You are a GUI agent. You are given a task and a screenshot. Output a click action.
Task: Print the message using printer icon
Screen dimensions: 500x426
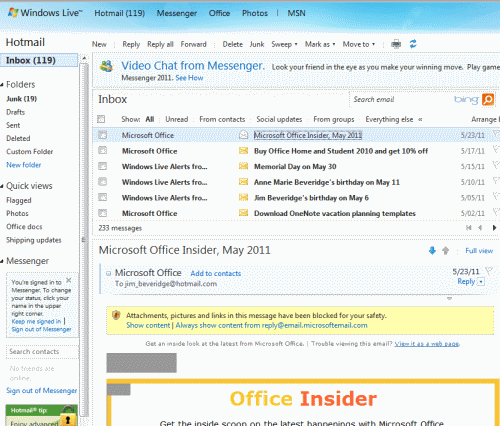(x=396, y=44)
